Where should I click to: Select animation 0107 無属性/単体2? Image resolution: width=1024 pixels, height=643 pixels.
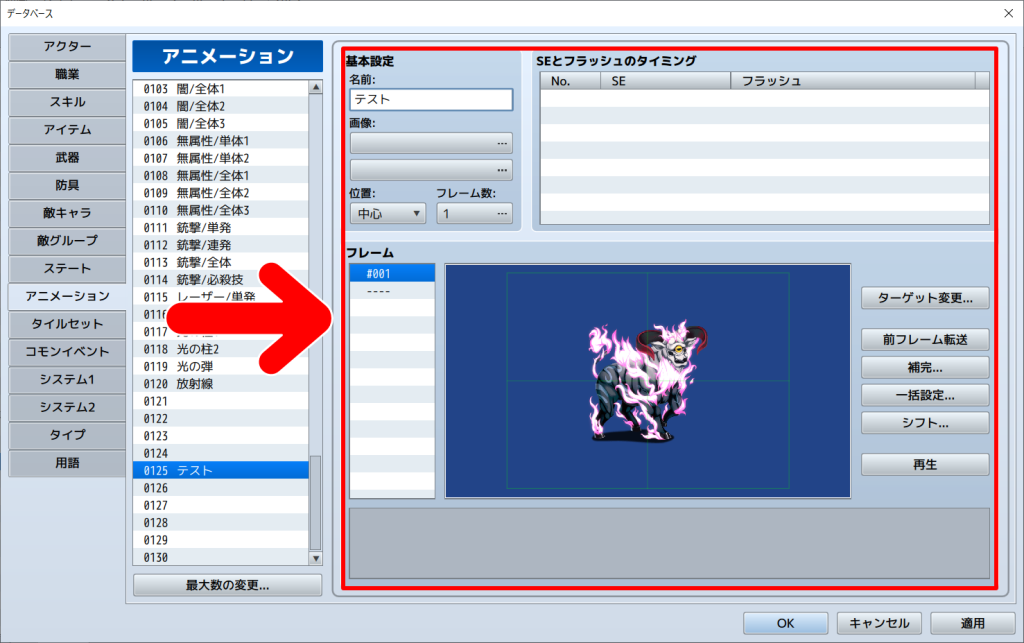click(221, 158)
